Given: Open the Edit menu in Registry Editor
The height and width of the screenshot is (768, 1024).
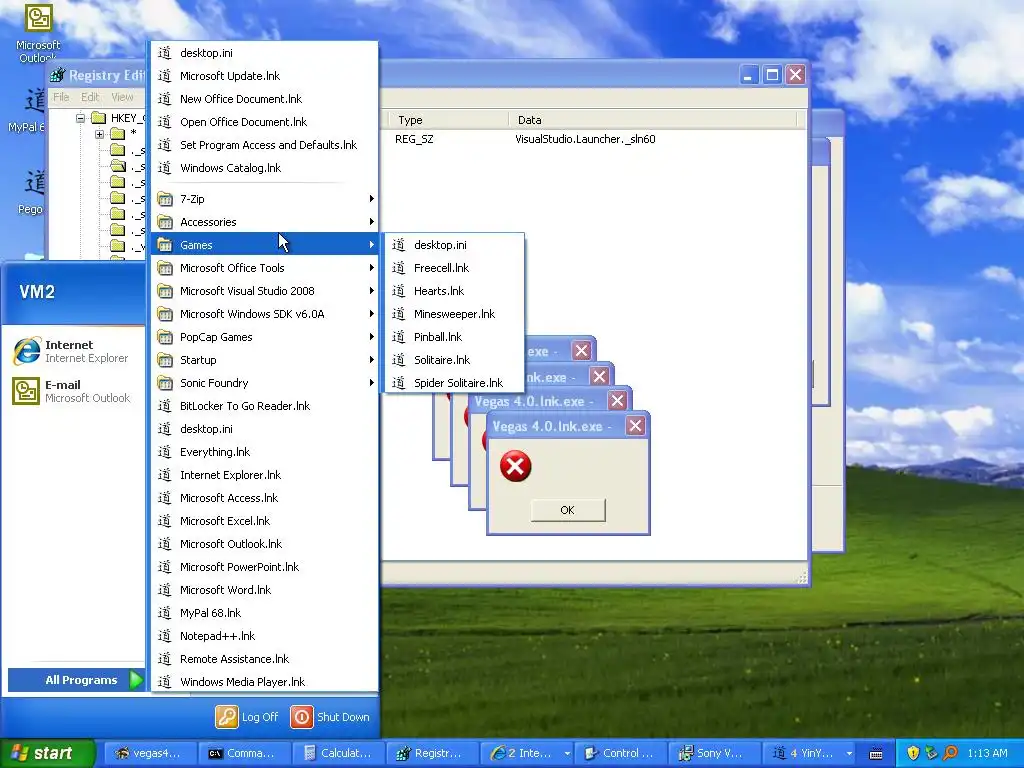Looking at the screenshot, I should click(90, 97).
